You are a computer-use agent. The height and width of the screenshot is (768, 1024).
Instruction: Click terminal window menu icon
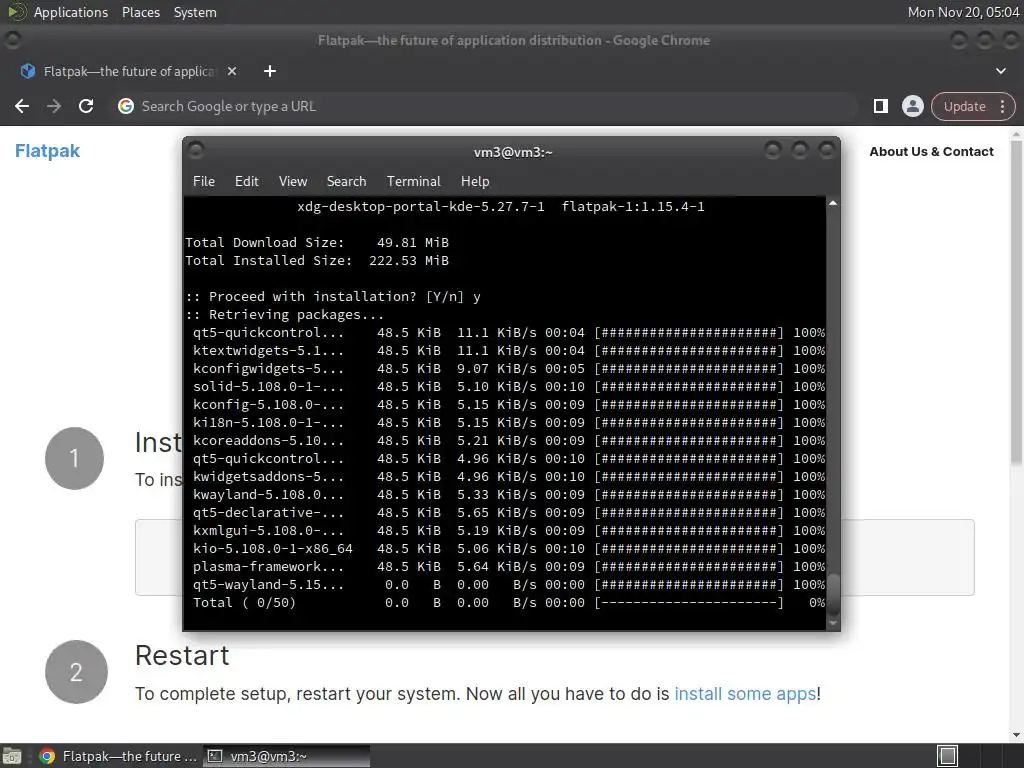195,151
